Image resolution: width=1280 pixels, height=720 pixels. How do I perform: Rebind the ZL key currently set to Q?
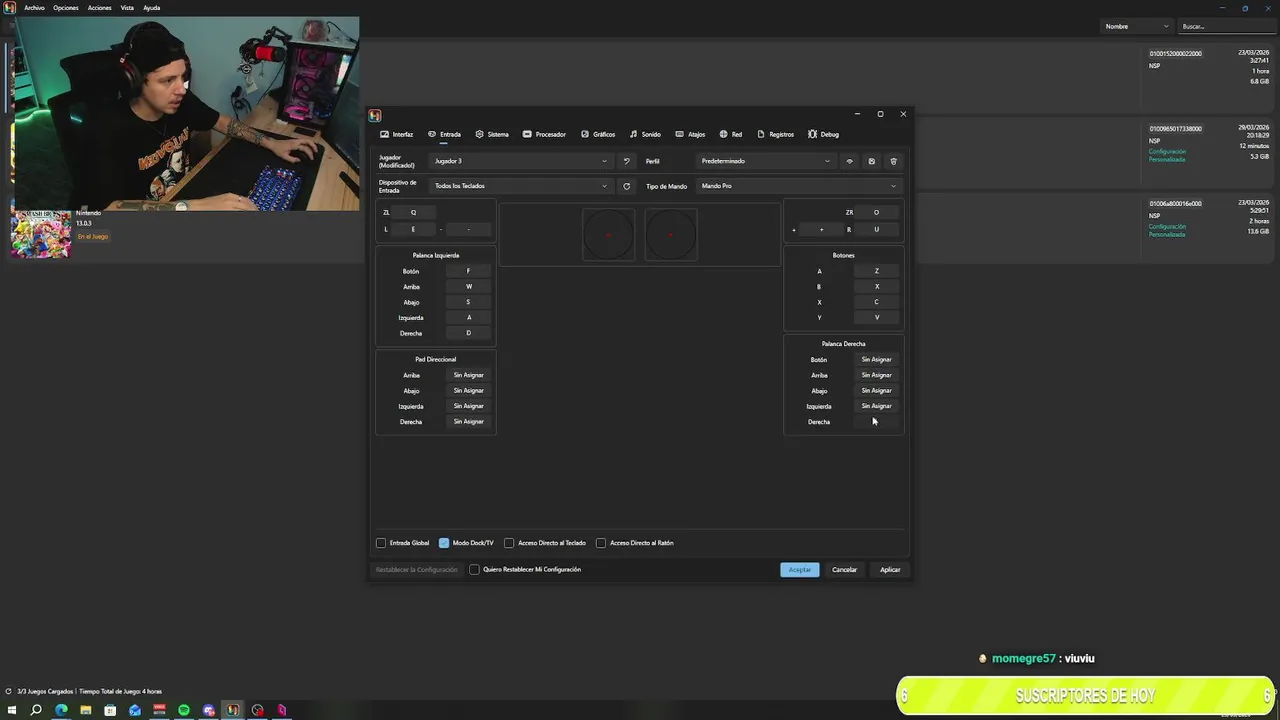(414, 212)
